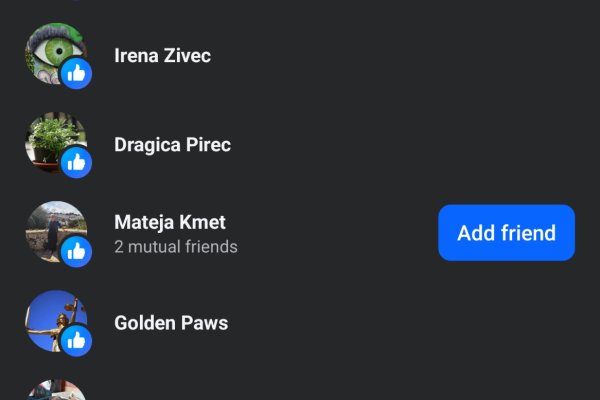Image resolution: width=600 pixels, height=400 pixels.
Task: Click empty row space right of Golden Paws
Action: (400, 322)
